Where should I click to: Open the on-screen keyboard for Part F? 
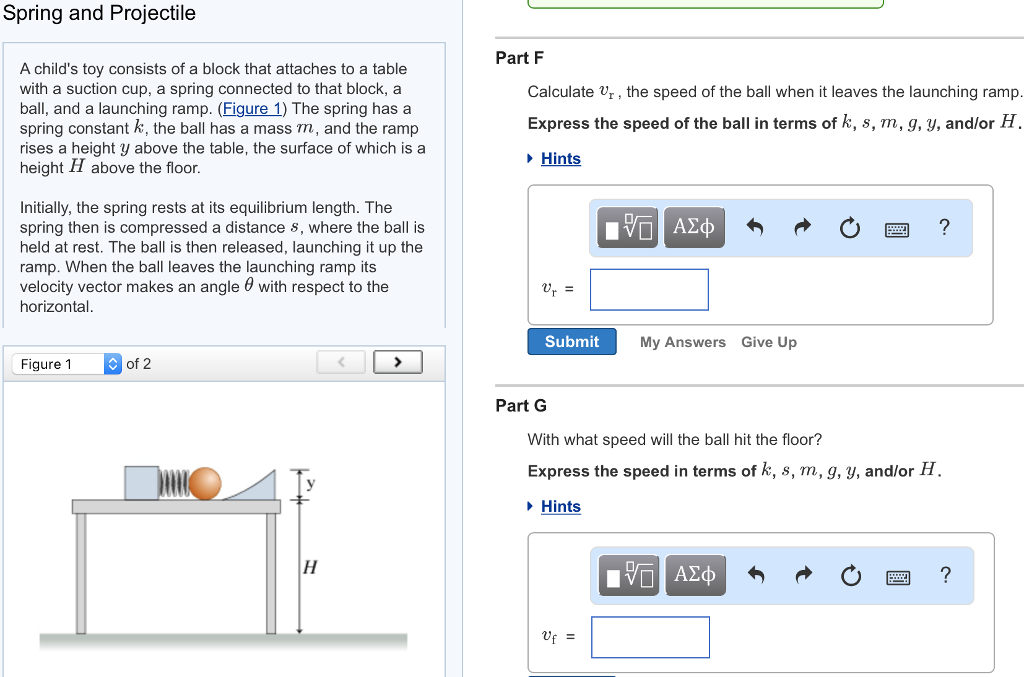(897, 228)
